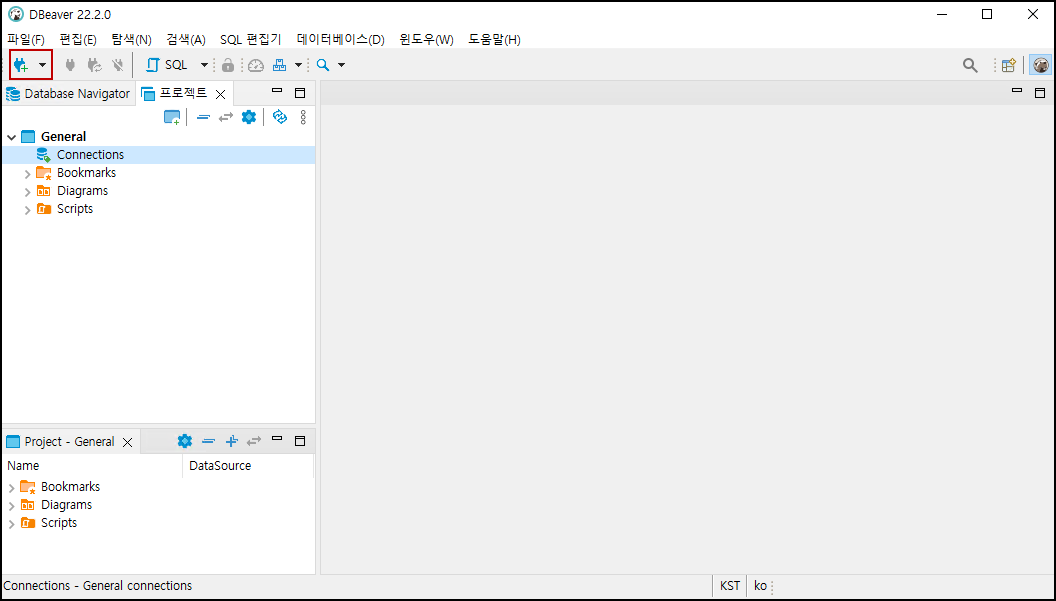Open the 검색(A) menu
The width and height of the screenshot is (1056, 601).
(186, 40)
